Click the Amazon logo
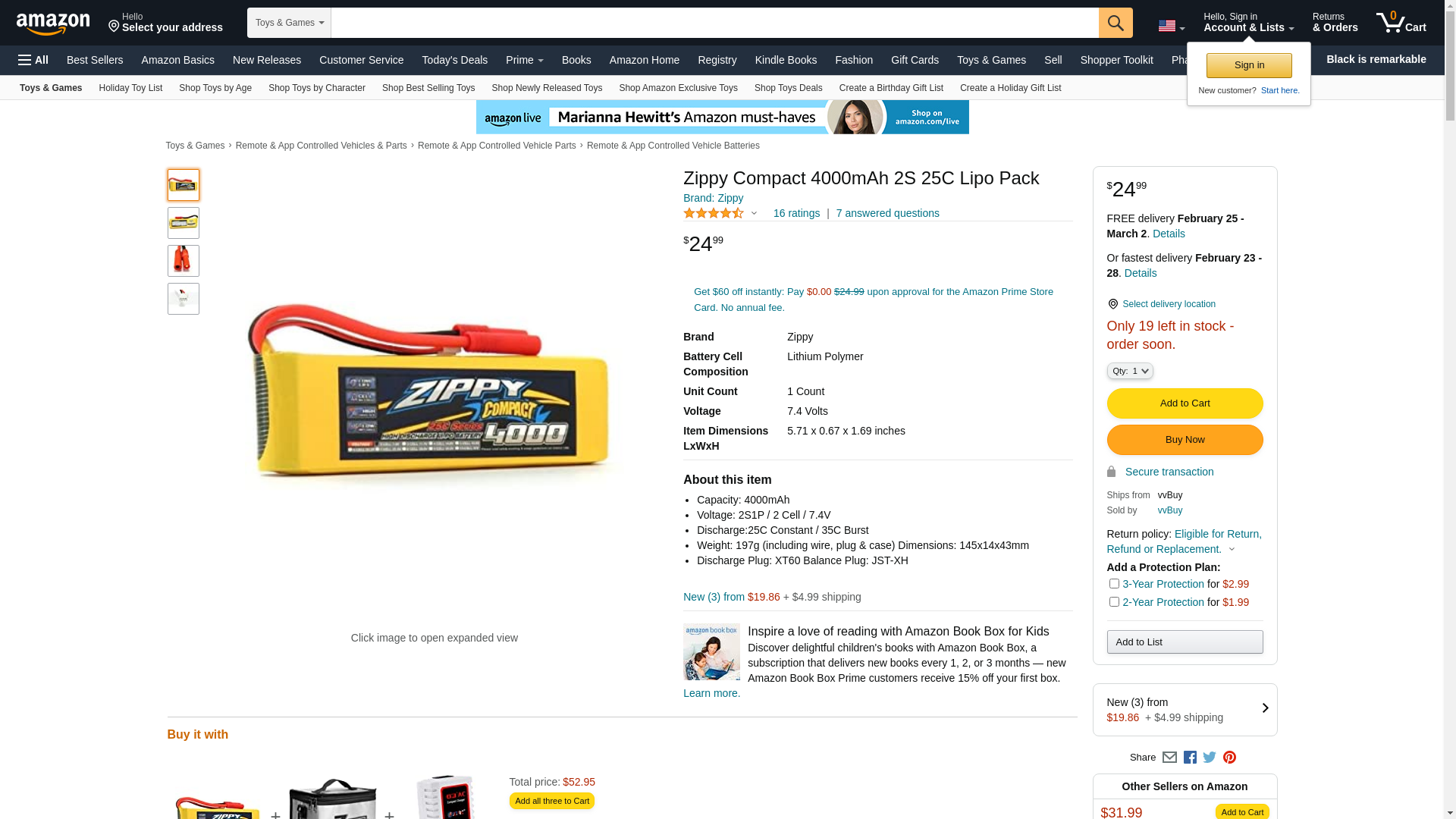Screen dimensions: 1456x819 coord(53,24)
